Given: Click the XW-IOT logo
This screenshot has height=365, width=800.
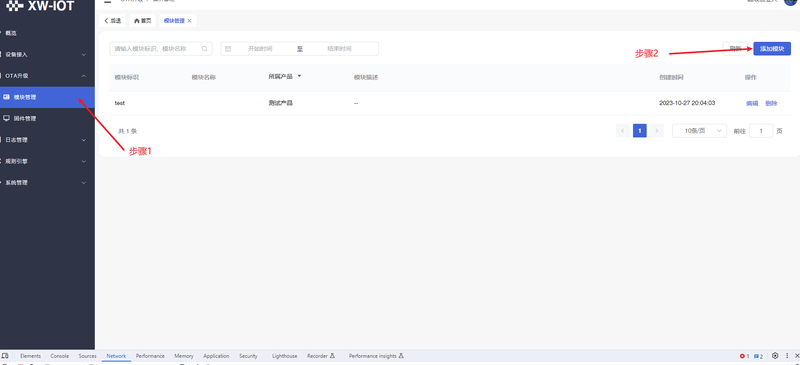Looking at the screenshot, I should pyautogui.click(x=40, y=6).
